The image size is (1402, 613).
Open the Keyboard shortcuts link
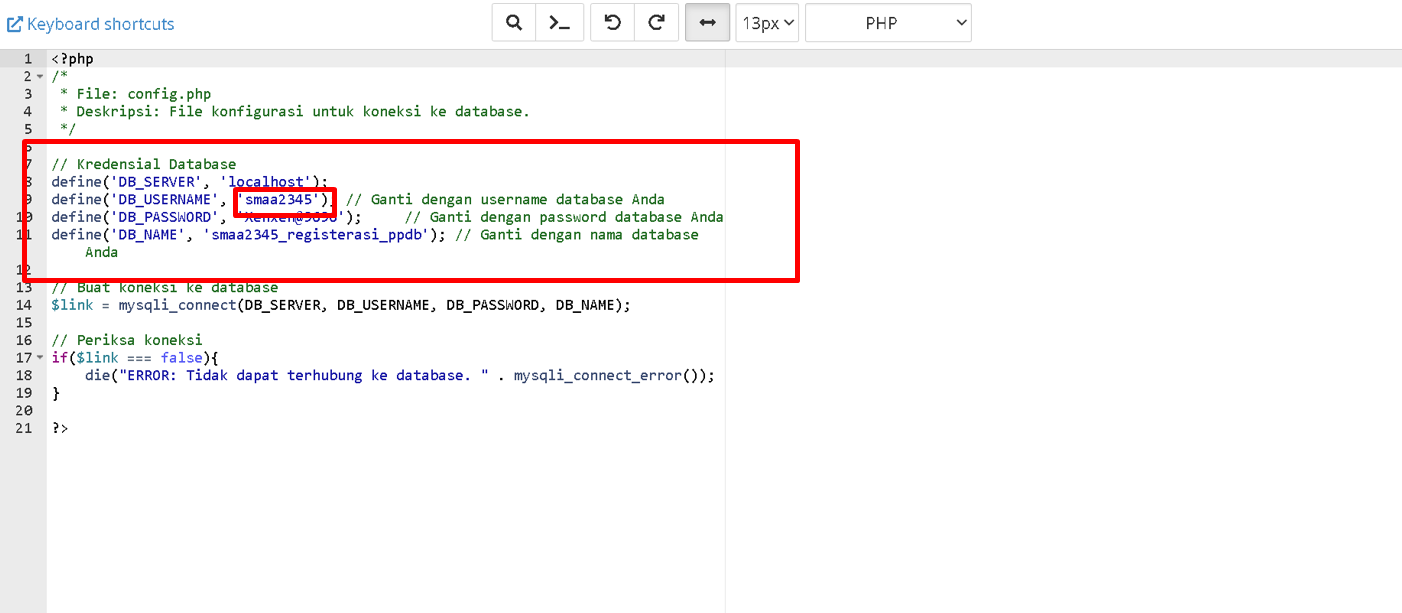point(100,24)
